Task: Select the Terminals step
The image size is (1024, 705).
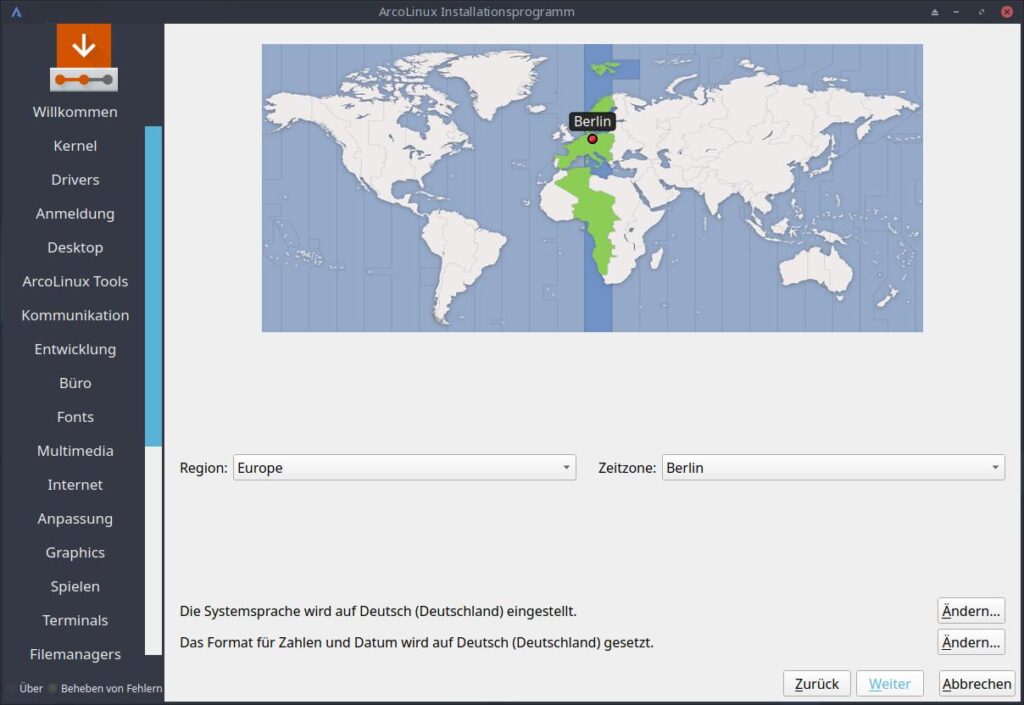Action: point(75,621)
